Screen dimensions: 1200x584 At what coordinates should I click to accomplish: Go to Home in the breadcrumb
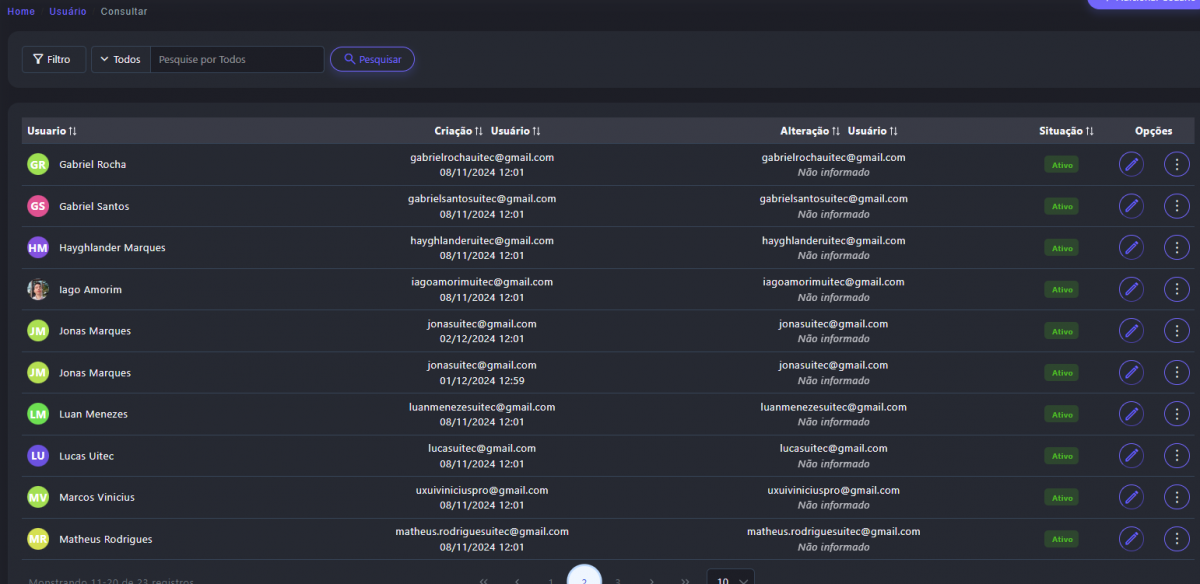point(21,11)
